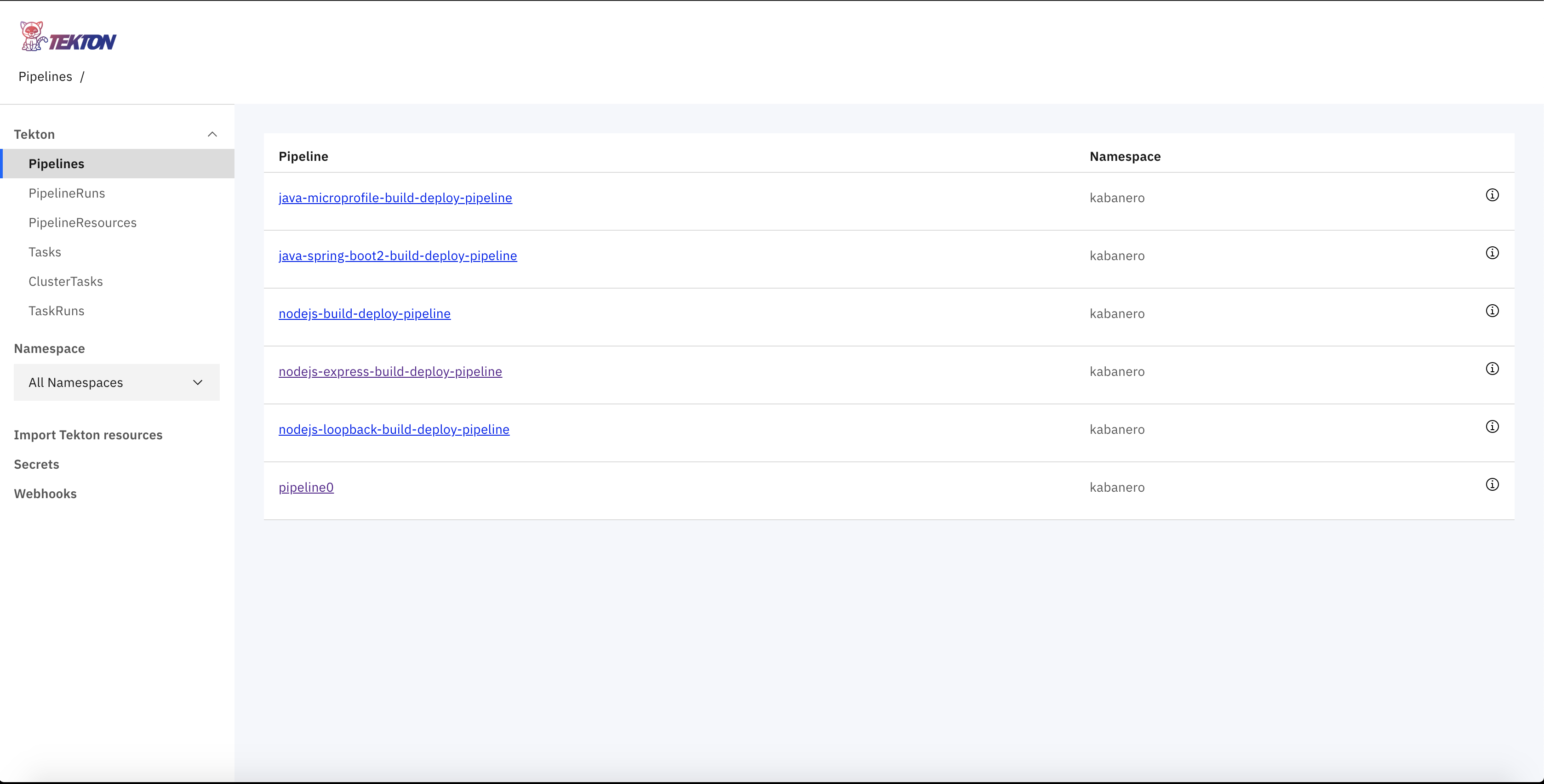1544x784 pixels.
Task: Navigate to ClusterTasks
Action: [65, 281]
